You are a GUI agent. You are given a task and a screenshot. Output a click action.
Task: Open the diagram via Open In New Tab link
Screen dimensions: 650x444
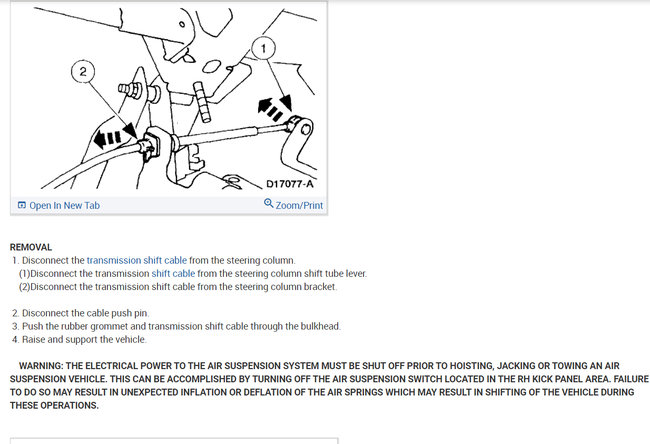(x=64, y=205)
